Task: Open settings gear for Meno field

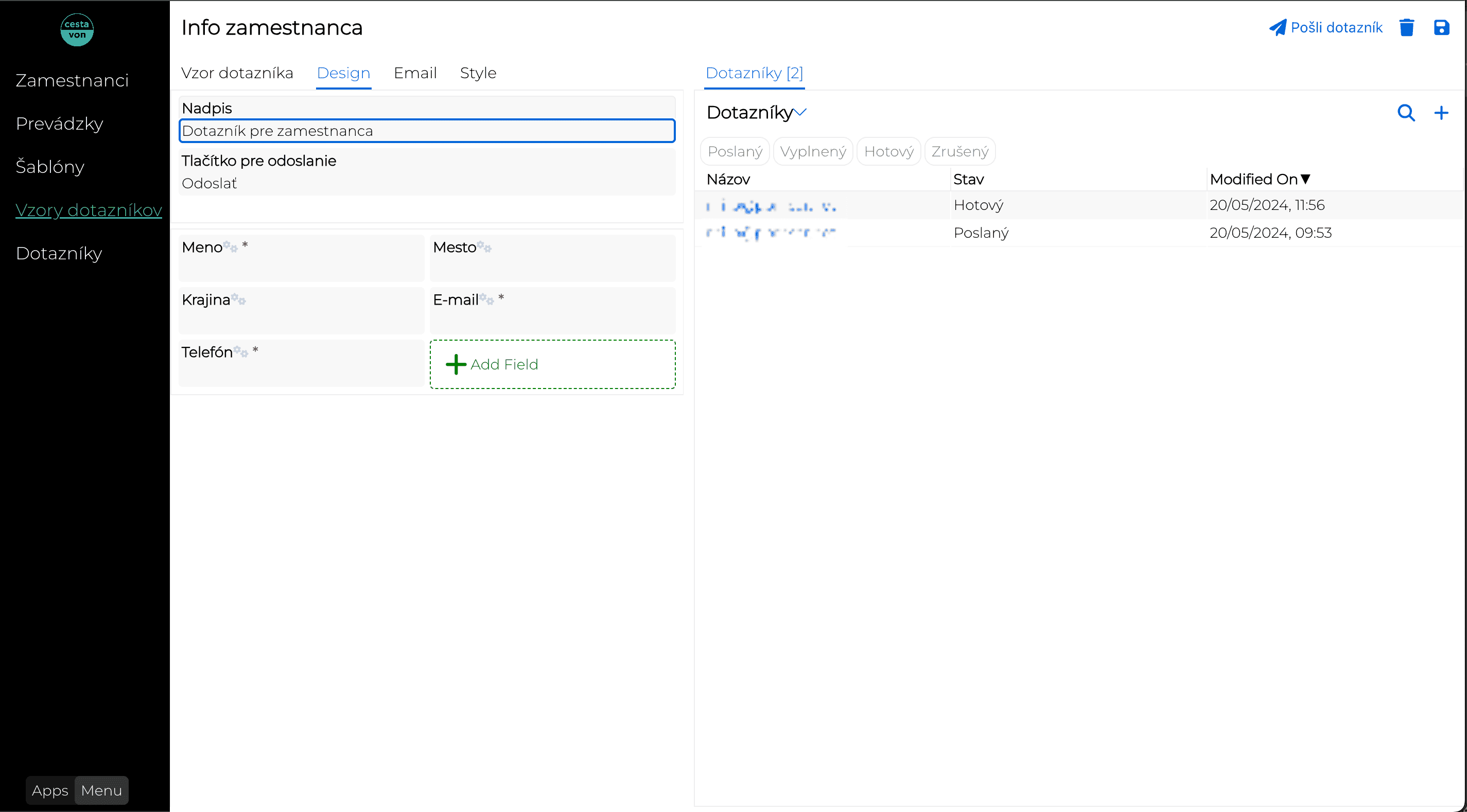Action: (231, 246)
